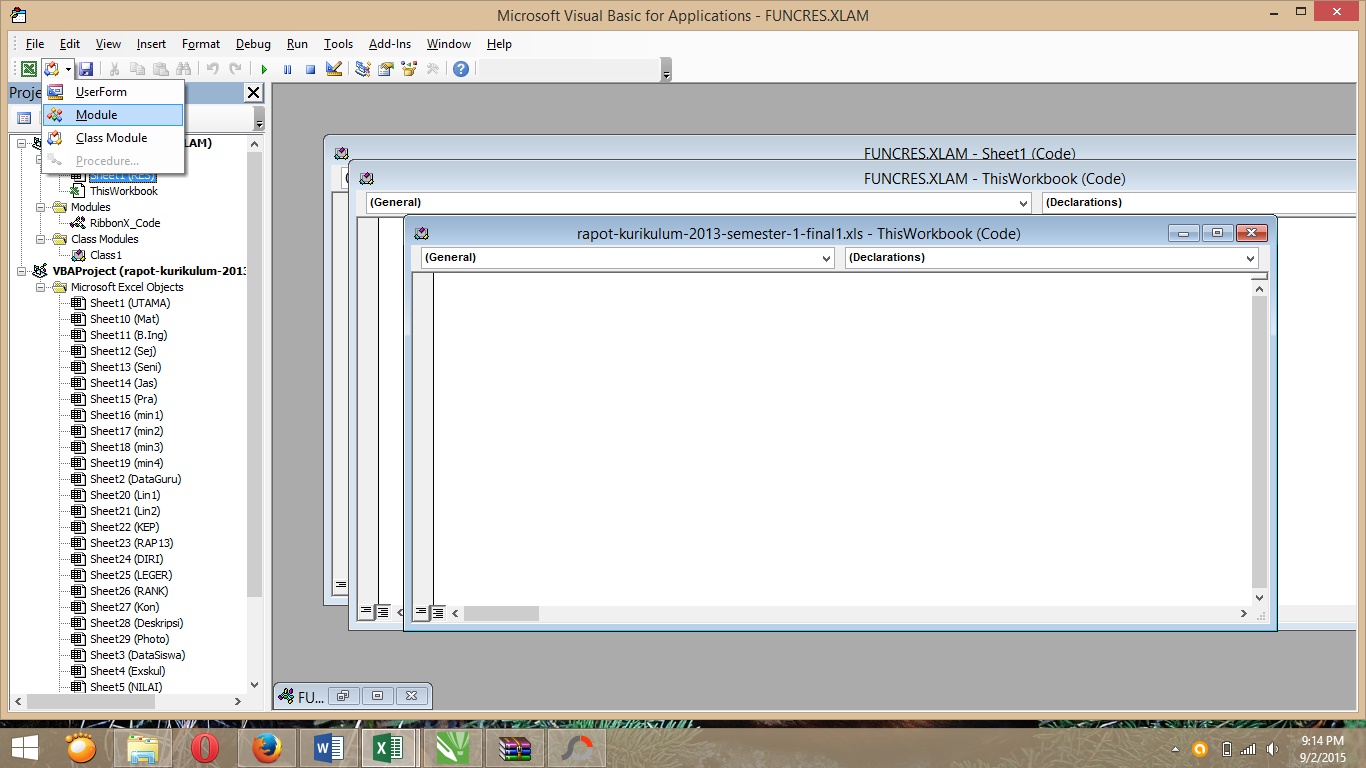The width and height of the screenshot is (1366, 768).
Task: Open the Add-Ins menu
Action: pos(390,44)
